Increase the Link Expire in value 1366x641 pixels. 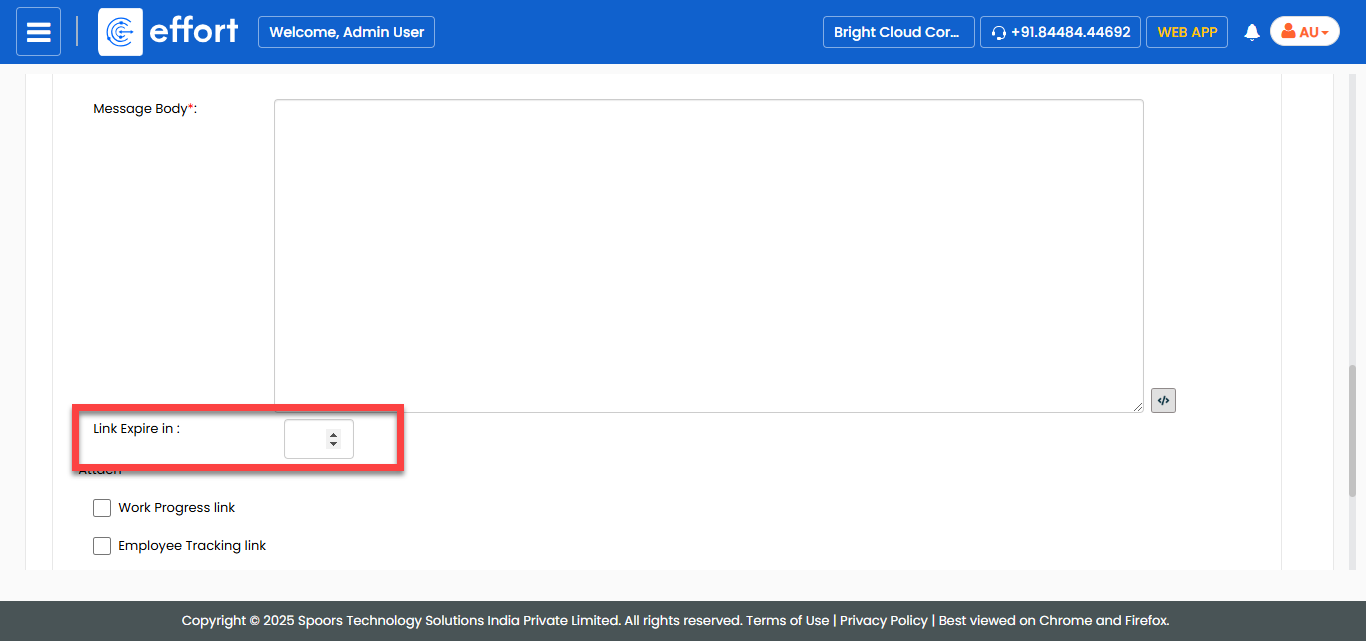coord(334,434)
